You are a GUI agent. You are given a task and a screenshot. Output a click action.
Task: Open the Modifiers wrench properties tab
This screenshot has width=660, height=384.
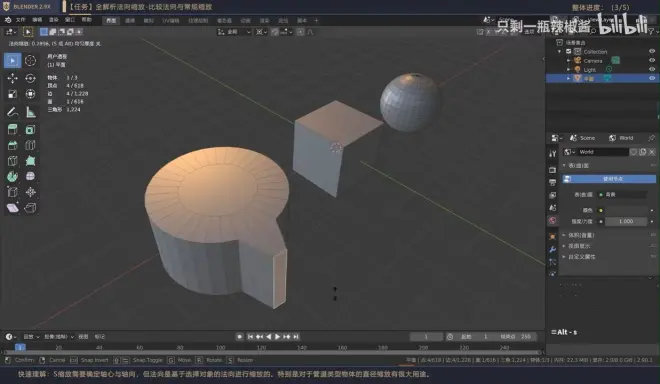(x=553, y=249)
